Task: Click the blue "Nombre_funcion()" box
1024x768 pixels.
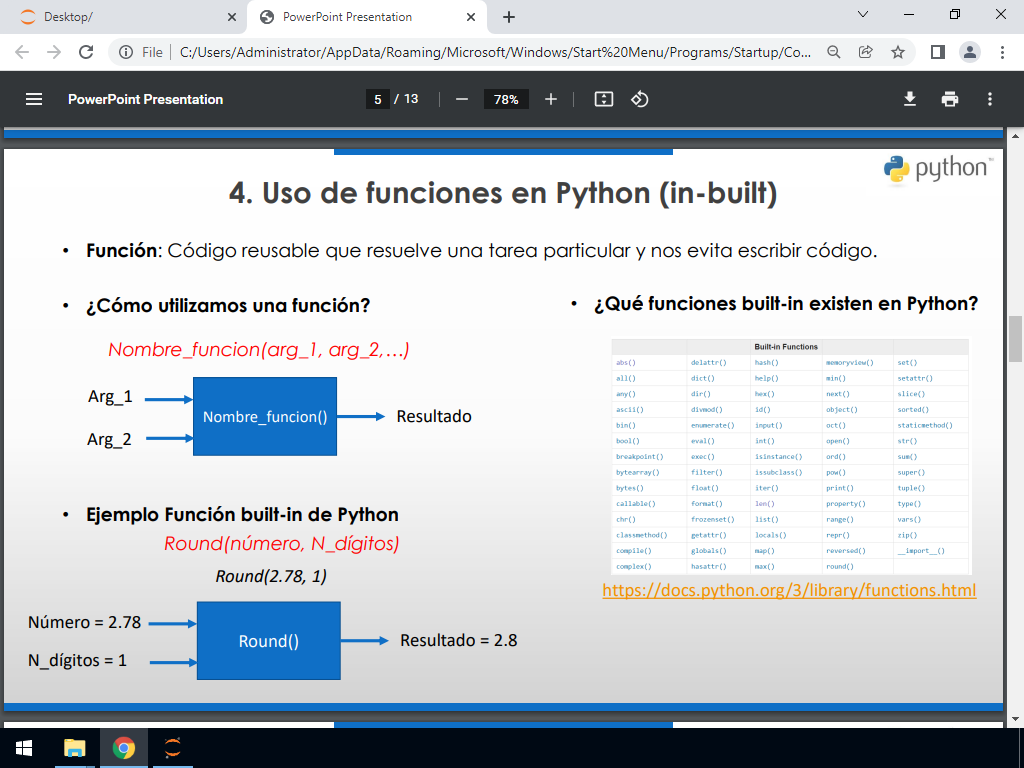Action: [265, 417]
